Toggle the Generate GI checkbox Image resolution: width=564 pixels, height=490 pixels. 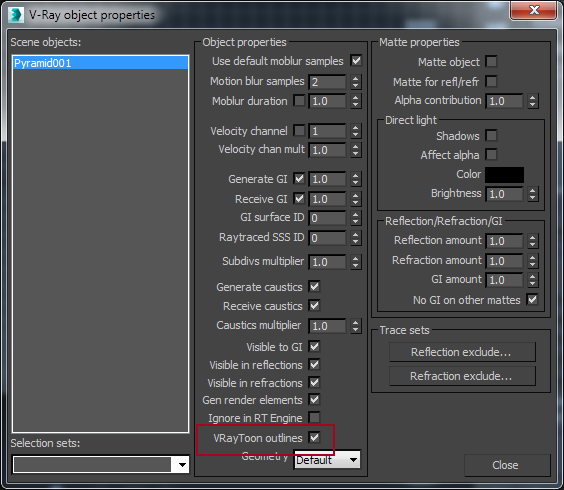click(299, 178)
